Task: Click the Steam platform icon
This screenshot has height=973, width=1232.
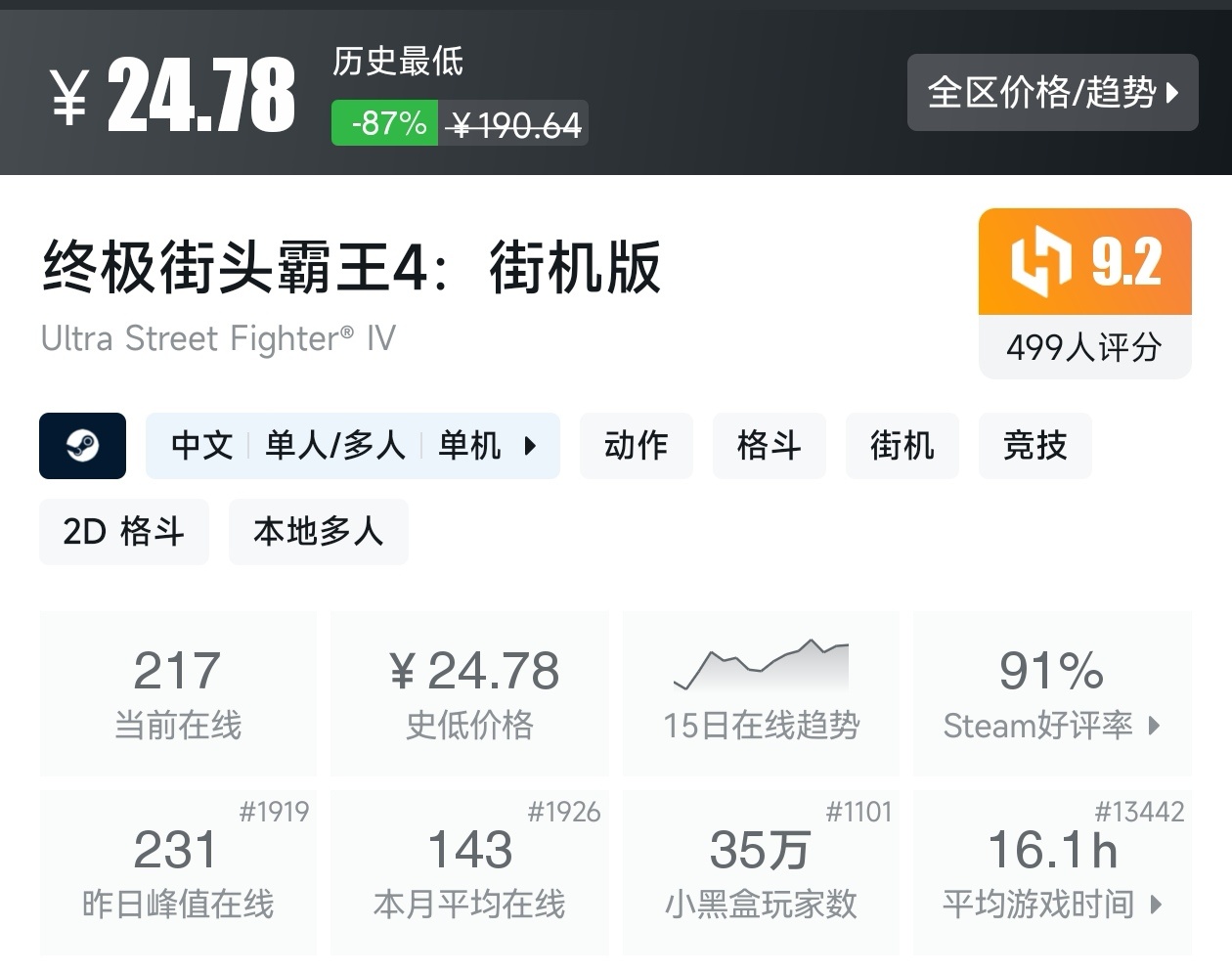Action: (x=82, y=446)
